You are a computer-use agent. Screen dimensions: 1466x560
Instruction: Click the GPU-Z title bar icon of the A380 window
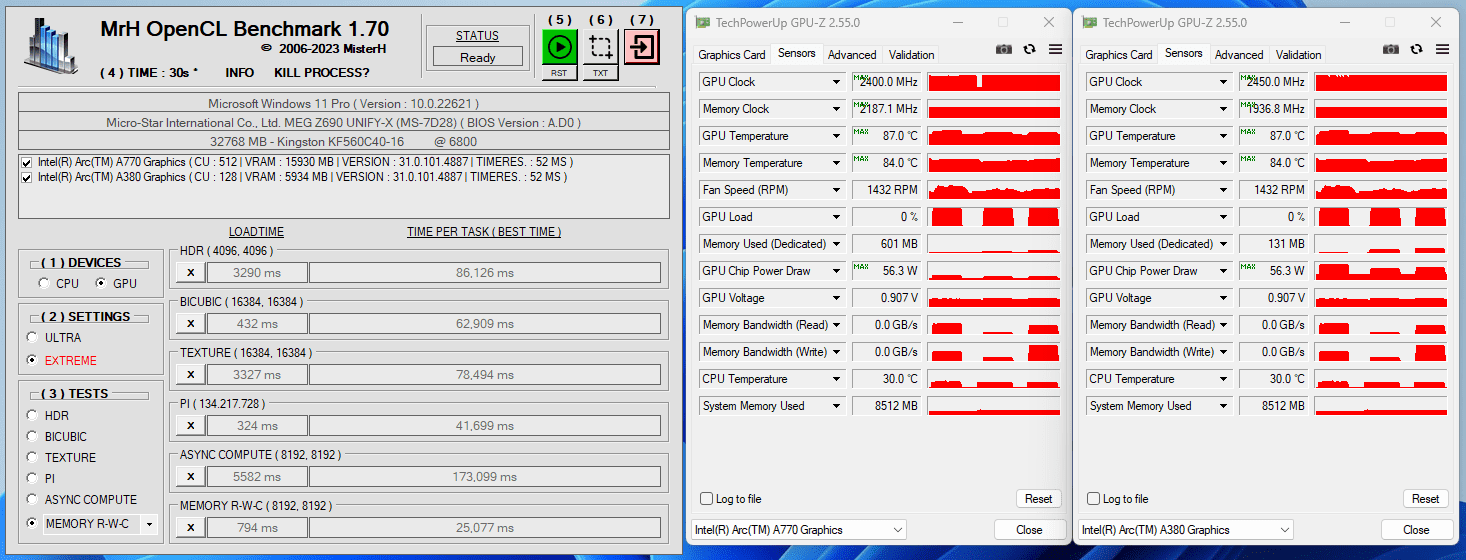(1090, 22)
